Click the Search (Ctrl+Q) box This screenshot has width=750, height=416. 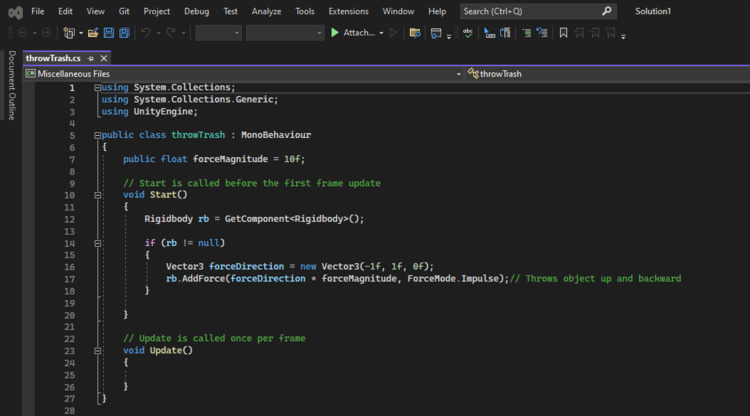(x=538, y=11)
